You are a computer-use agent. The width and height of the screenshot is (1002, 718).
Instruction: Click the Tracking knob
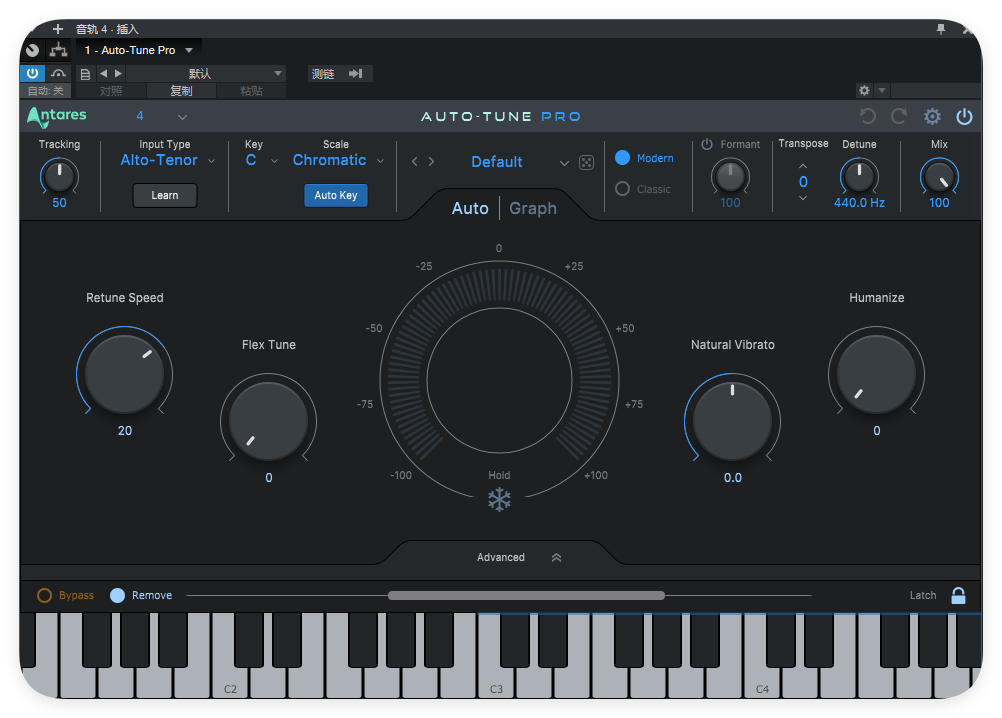coord(59,176)
